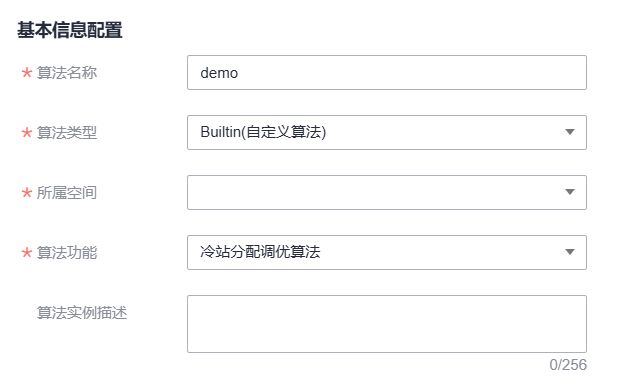Open the 冷站分配调优算法 select box
Viewport: 637px width, 386px height.
[387, 252]
